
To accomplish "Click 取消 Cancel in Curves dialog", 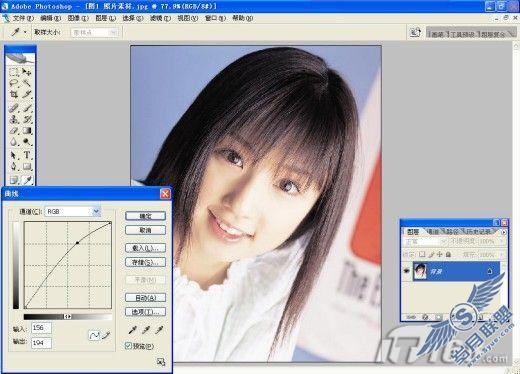I will click(145, 230).
